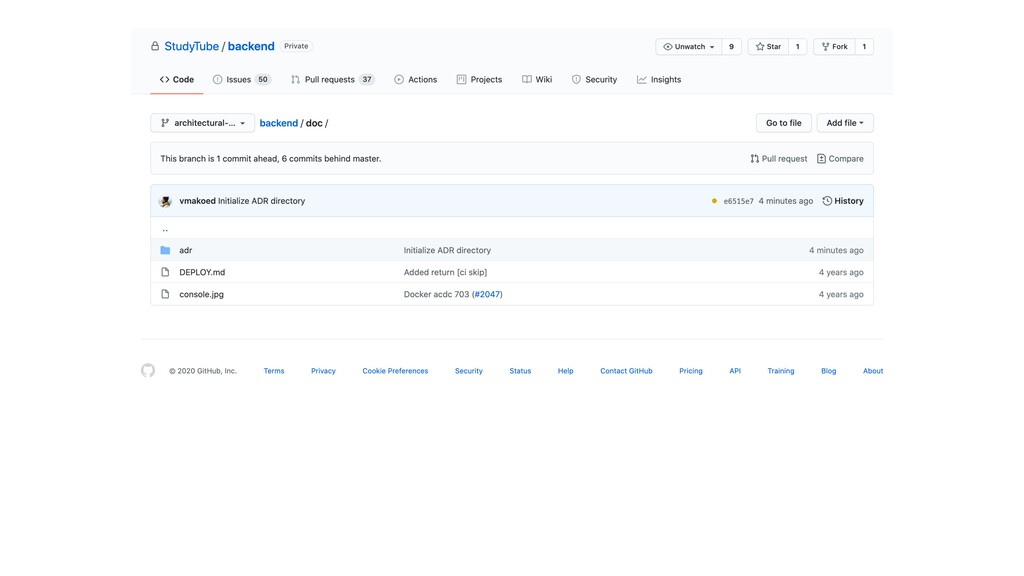Image resolution: width=1024 pixels, height=576 pixels.
Task: Open Pull request link in branch banner
Action: (778, 159)
